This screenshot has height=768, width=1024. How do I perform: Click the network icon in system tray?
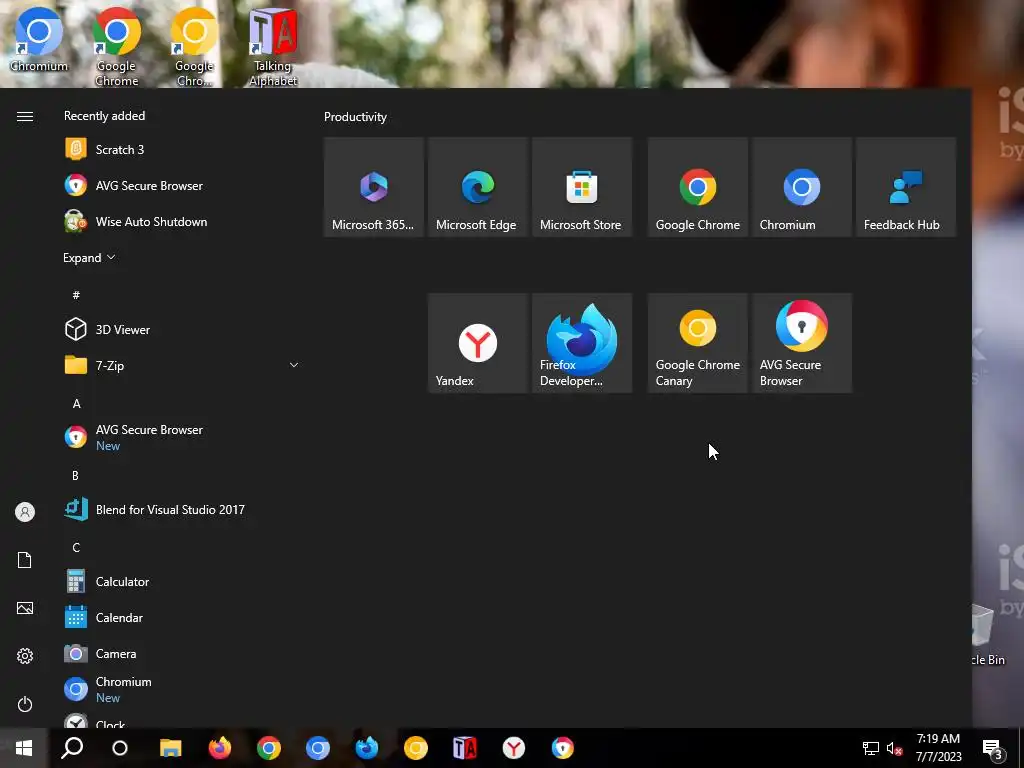[x=871, y=748]
